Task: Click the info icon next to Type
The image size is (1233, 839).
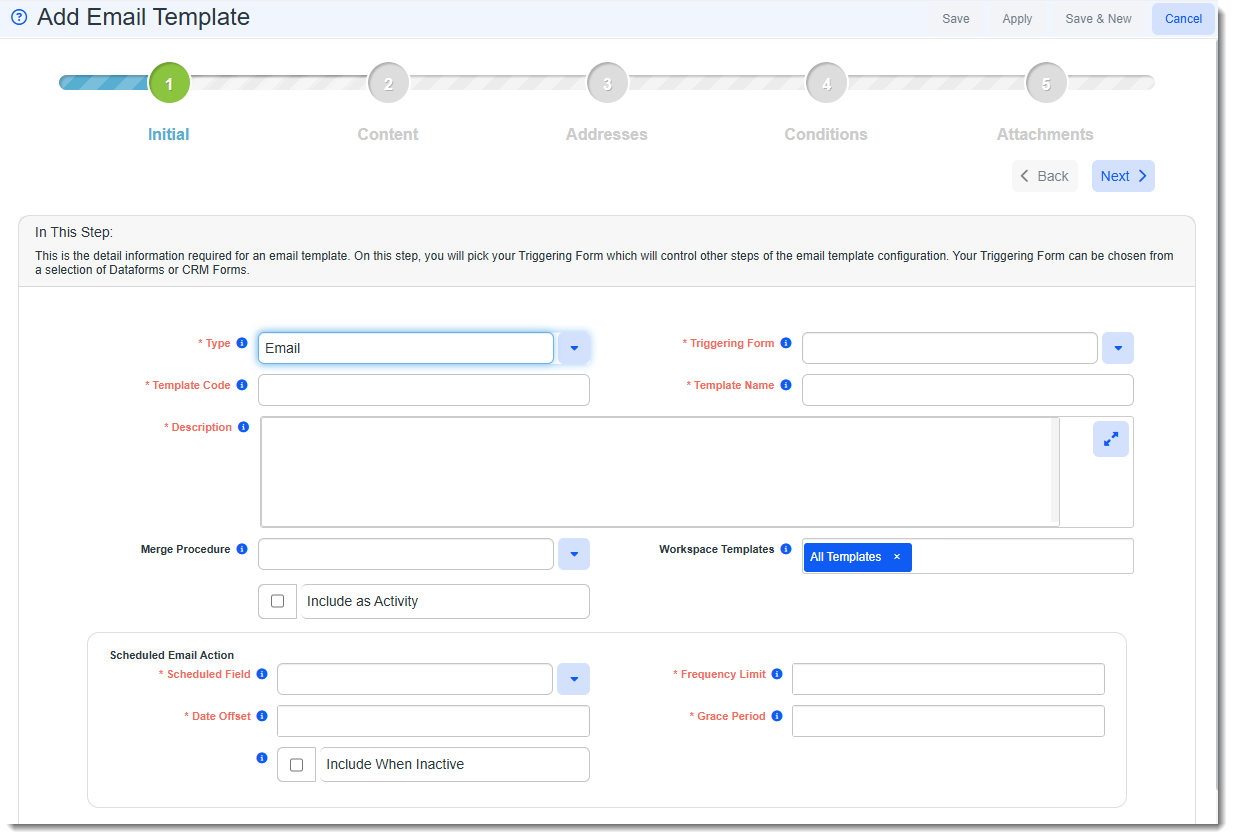Action: point(242,343)
